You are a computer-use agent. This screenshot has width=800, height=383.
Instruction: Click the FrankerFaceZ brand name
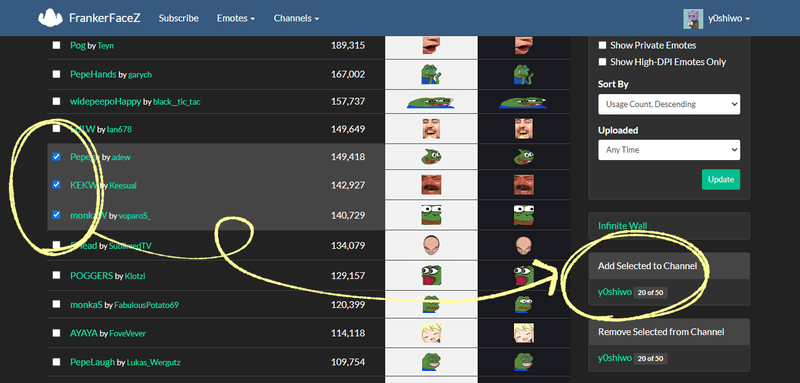point(105,18)
